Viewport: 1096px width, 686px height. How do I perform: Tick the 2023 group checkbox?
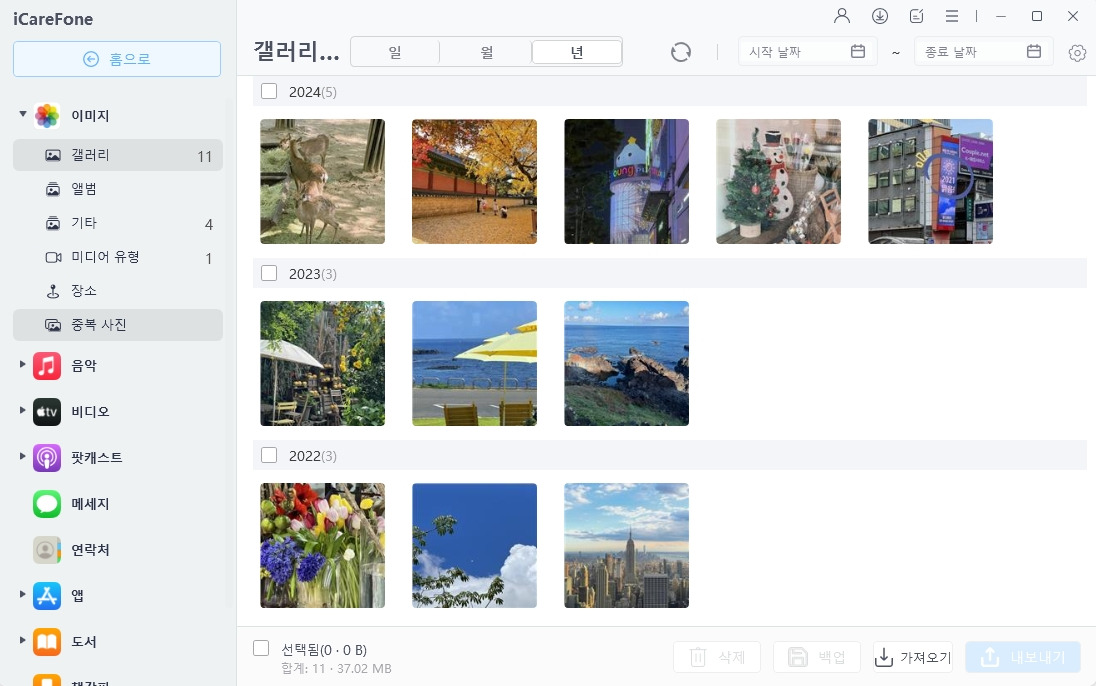tap(269, 273)
